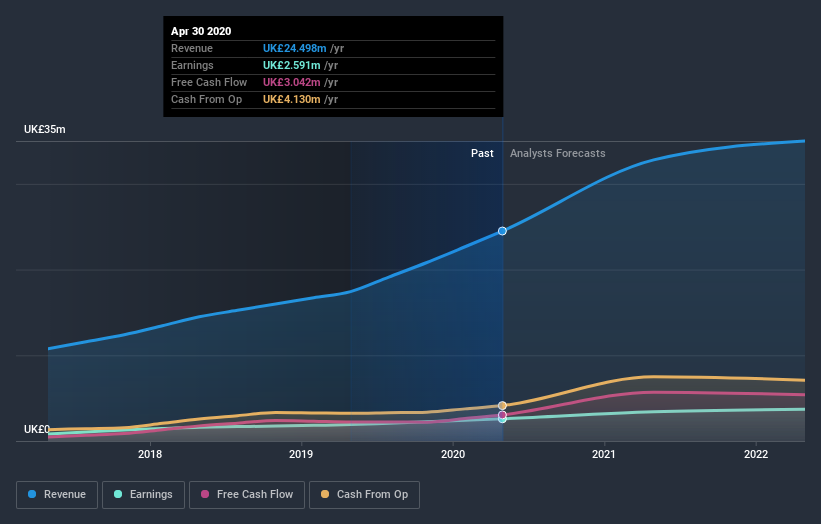Toggle the Free Cash Flow legend button
The image size is (821, 524).
tap(247, 495)
